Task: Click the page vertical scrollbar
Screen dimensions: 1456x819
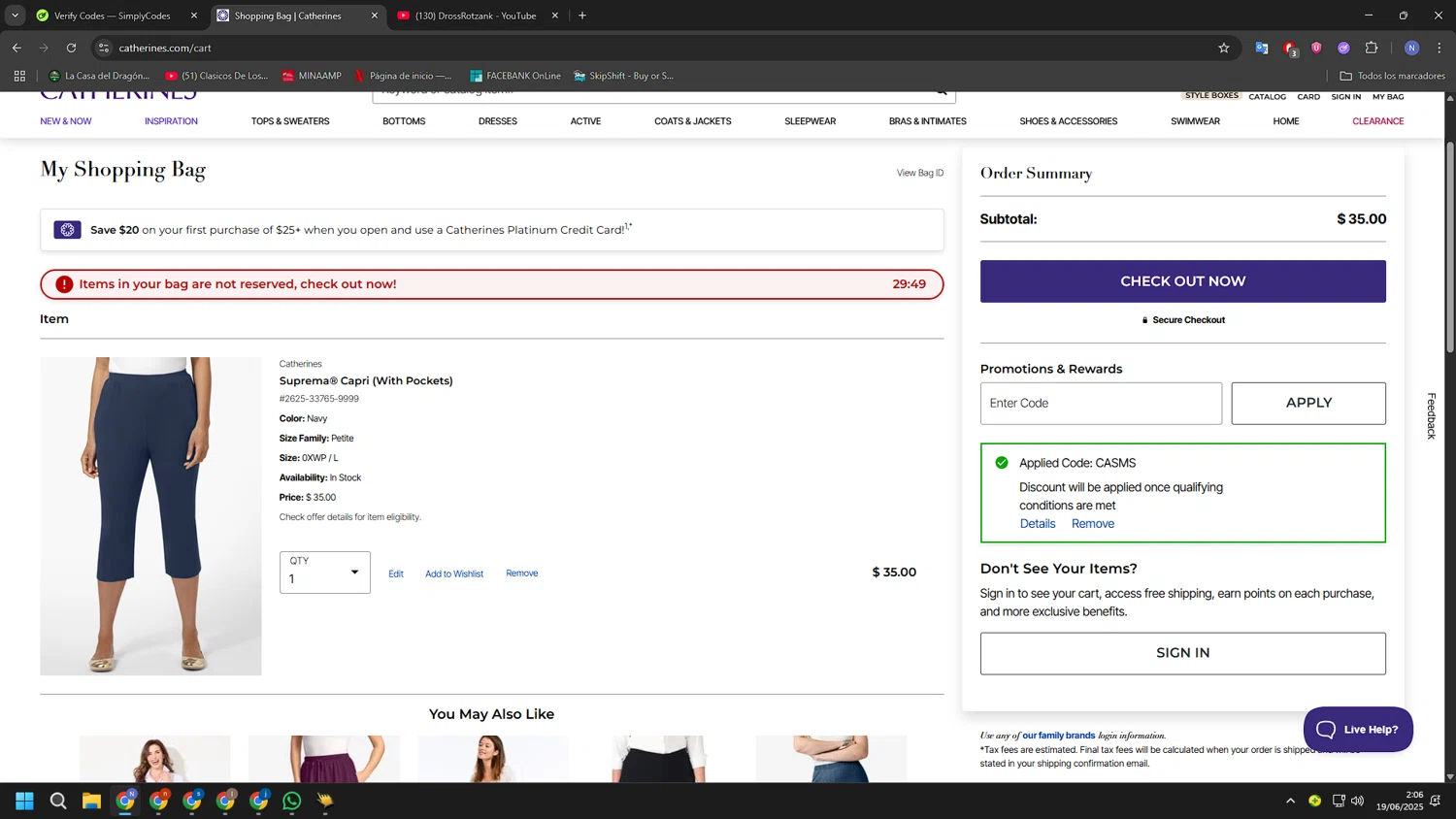Action: point(1450,247)
